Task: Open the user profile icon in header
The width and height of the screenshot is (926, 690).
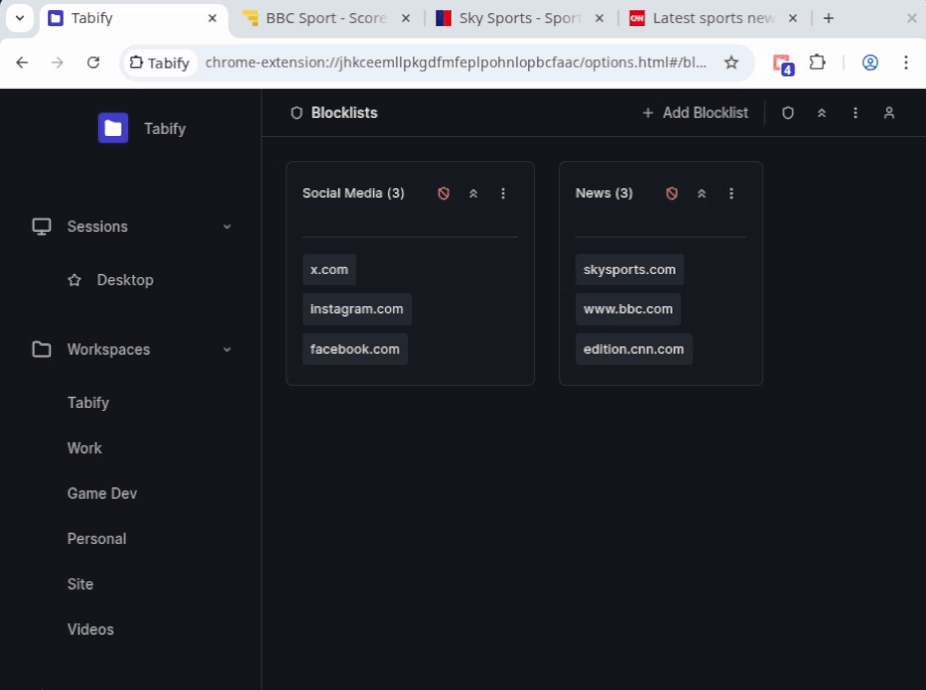Action: (889, 113)
